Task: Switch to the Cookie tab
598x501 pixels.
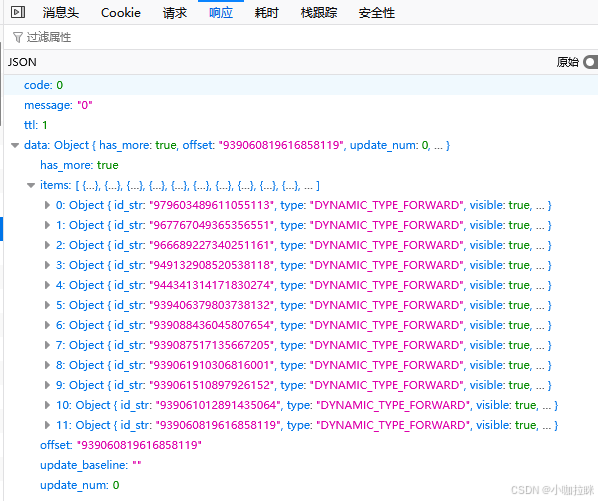Action: (x=121, y=13)
